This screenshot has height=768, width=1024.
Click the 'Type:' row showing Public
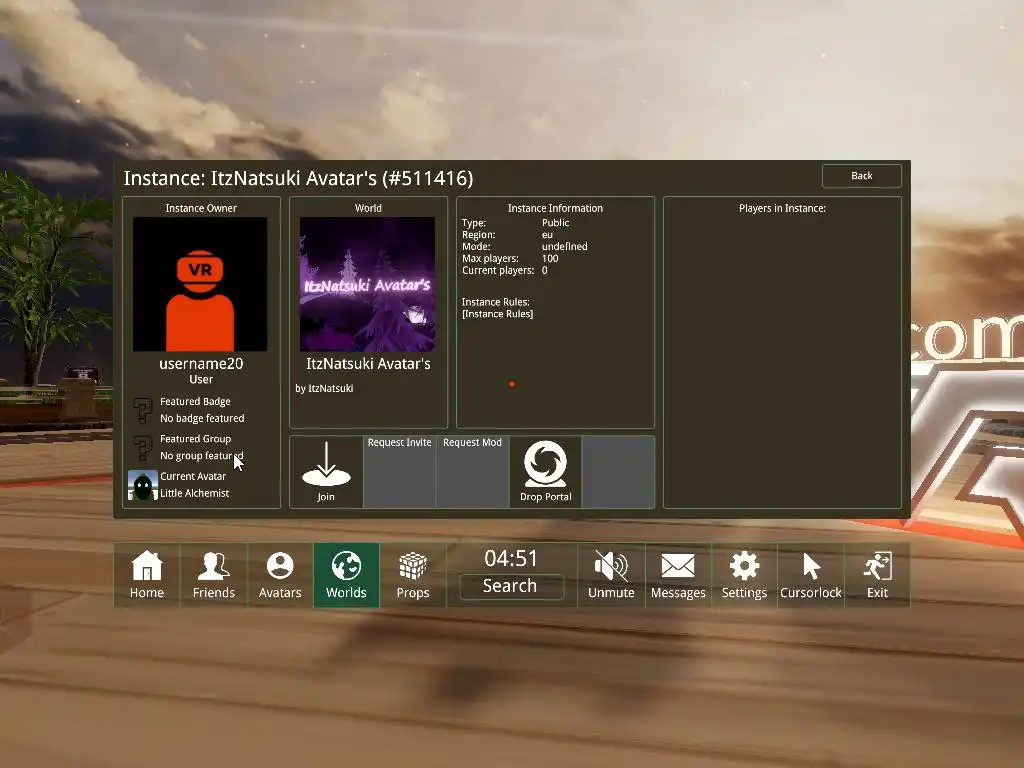tap(516, 223)
